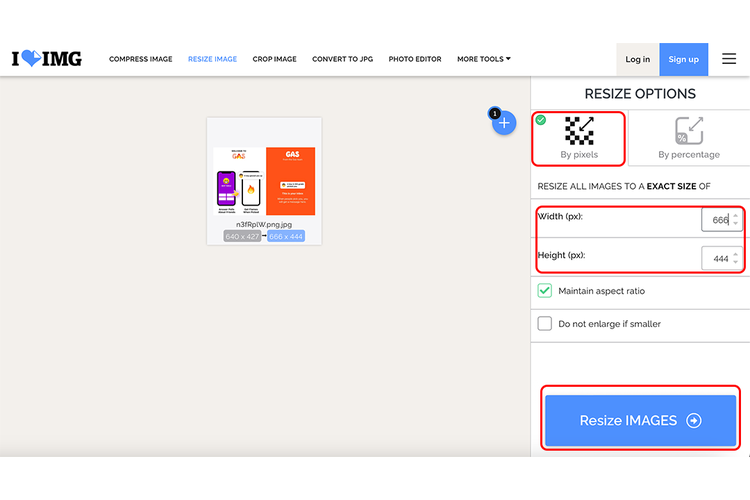Click the Height stepper arrows
This screenshot has height=500, width=750.
(x=736, y=258)
